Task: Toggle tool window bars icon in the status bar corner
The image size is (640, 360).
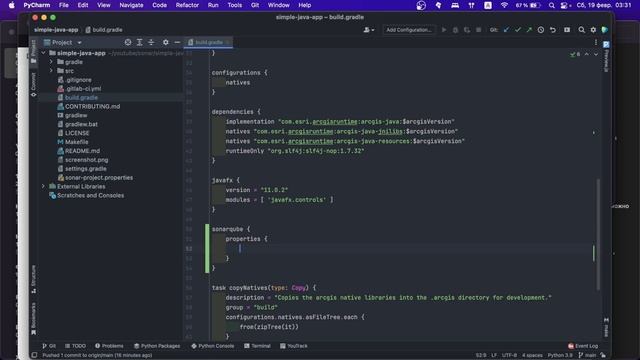Action: (x=35, y=355)
